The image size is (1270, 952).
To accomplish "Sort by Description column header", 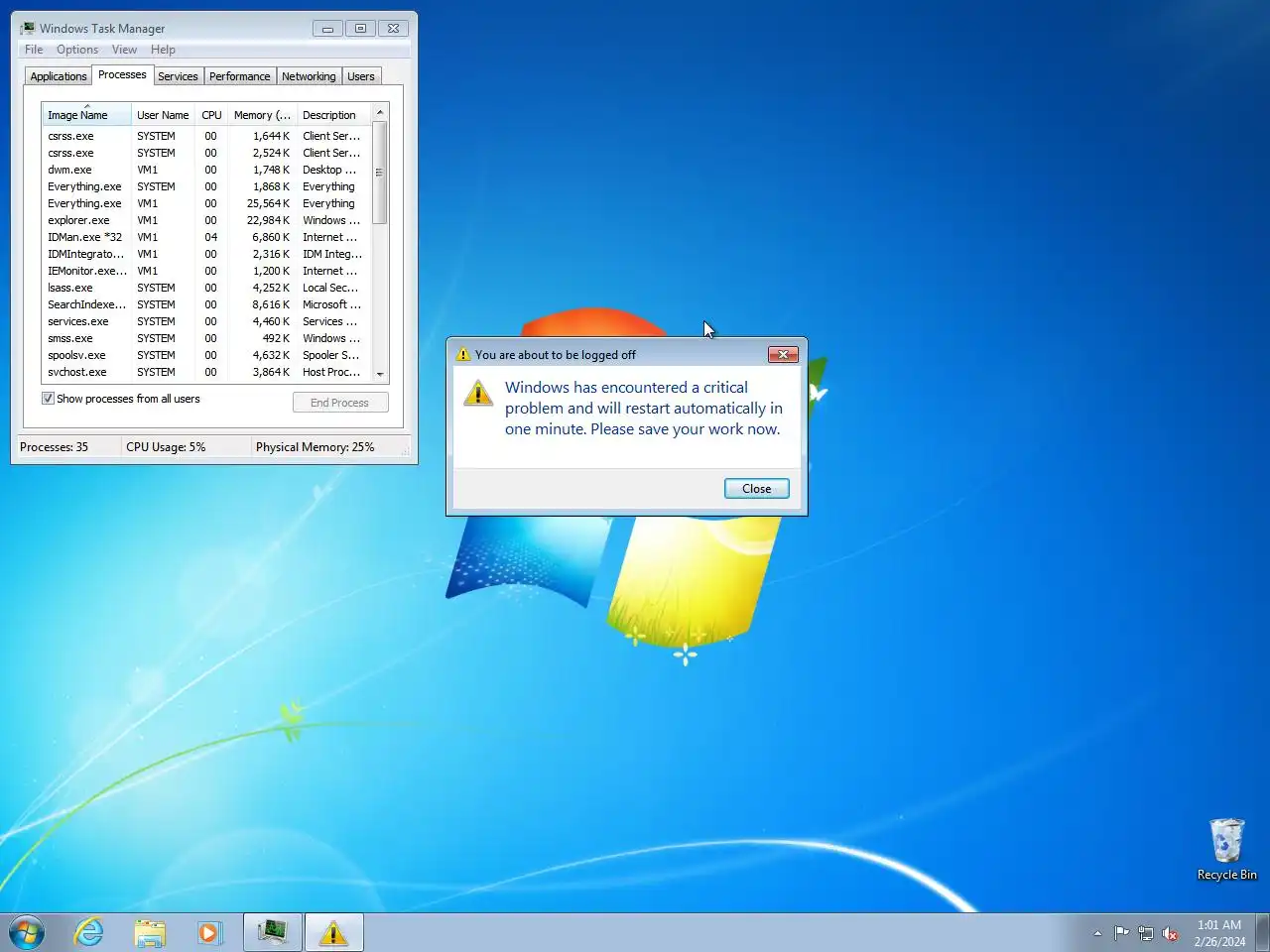I will tap(333, 115).
